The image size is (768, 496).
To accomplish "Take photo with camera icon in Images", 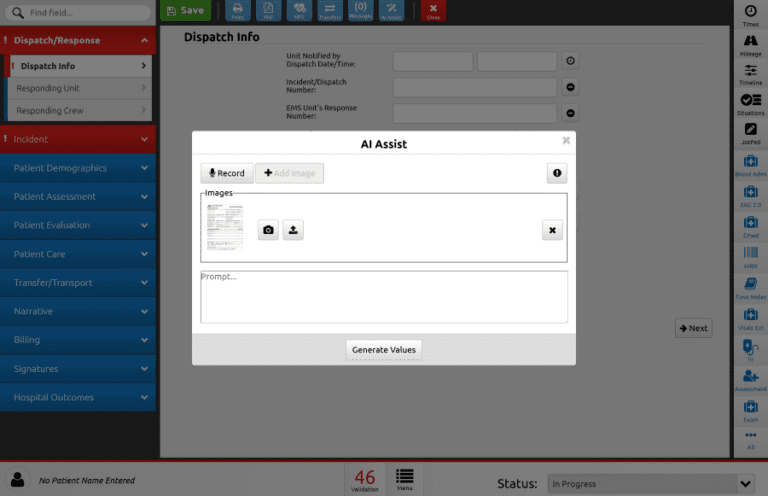I will click(268, 230).
